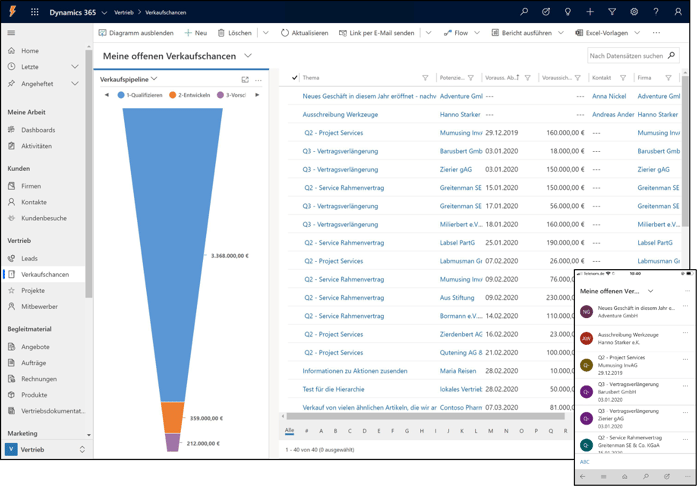This screenshot has height=489, width=700.
Task: Open Produkte in the sidebar
Action: point(34,395)
